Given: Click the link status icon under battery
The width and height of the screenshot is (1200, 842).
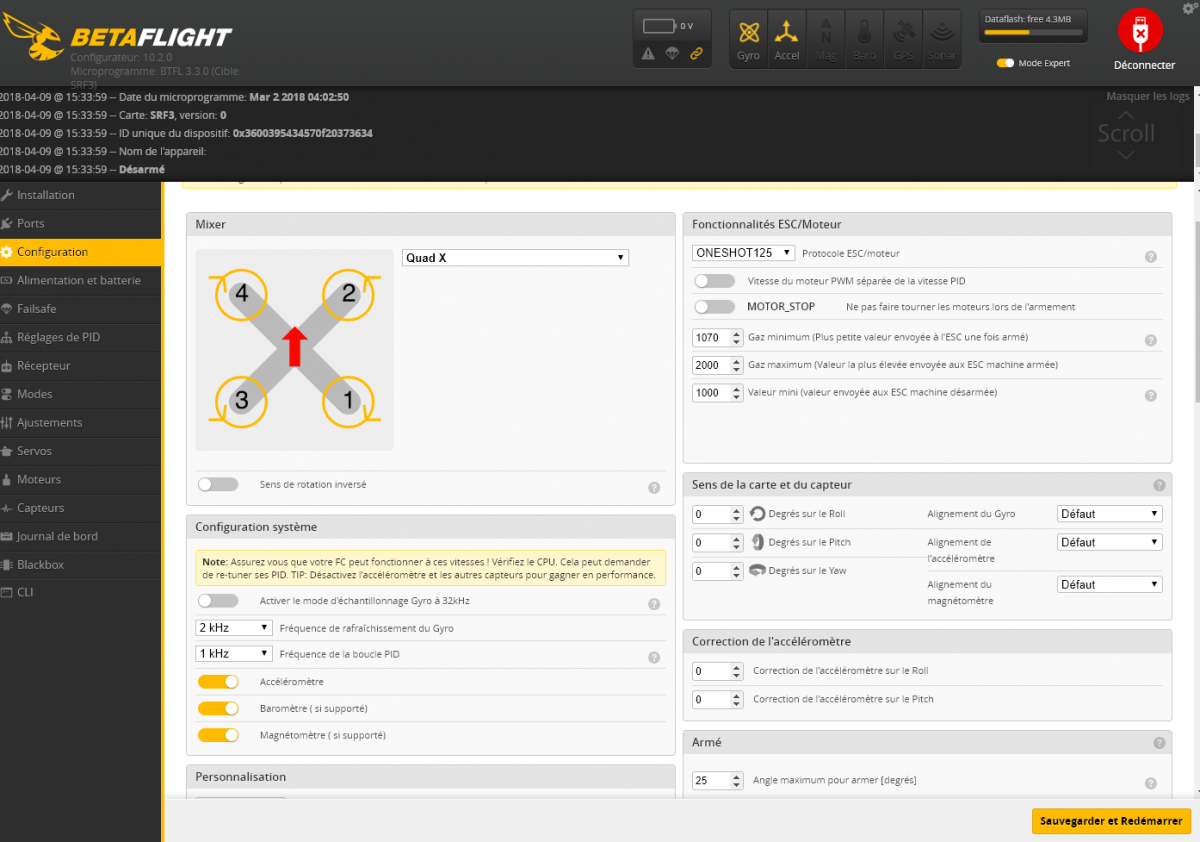Looking at the screenshot, I should (x=696, y=54).
